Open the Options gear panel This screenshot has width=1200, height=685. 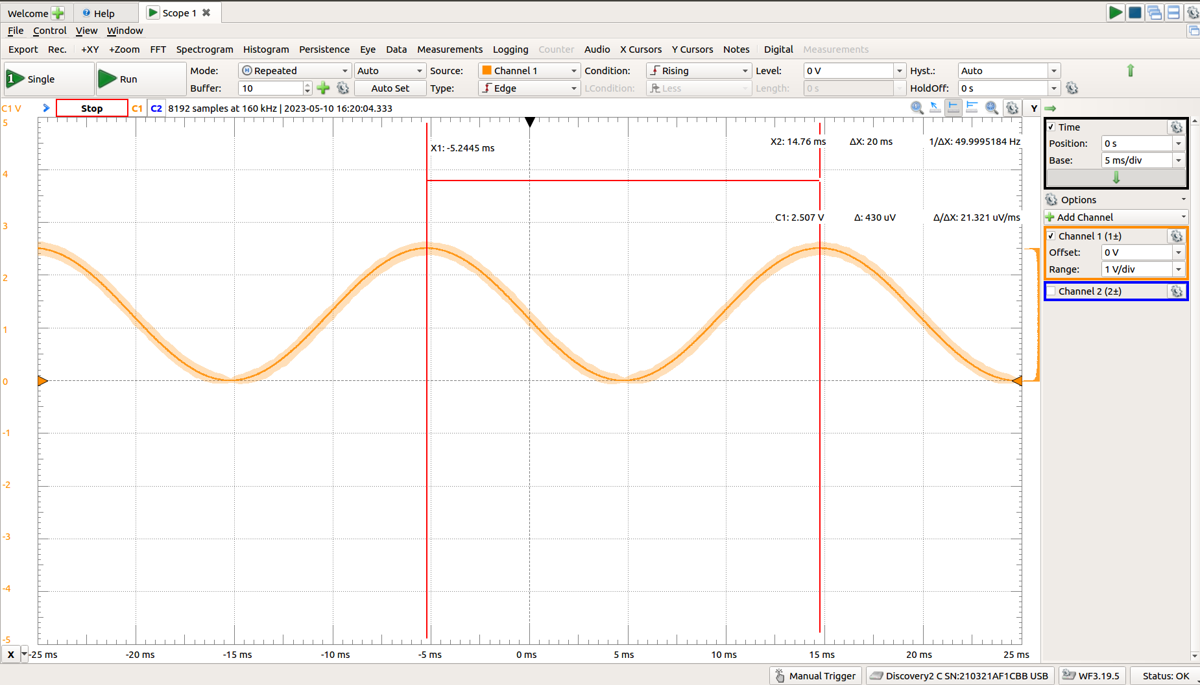pyautogui.click(x=1050, y=199)
